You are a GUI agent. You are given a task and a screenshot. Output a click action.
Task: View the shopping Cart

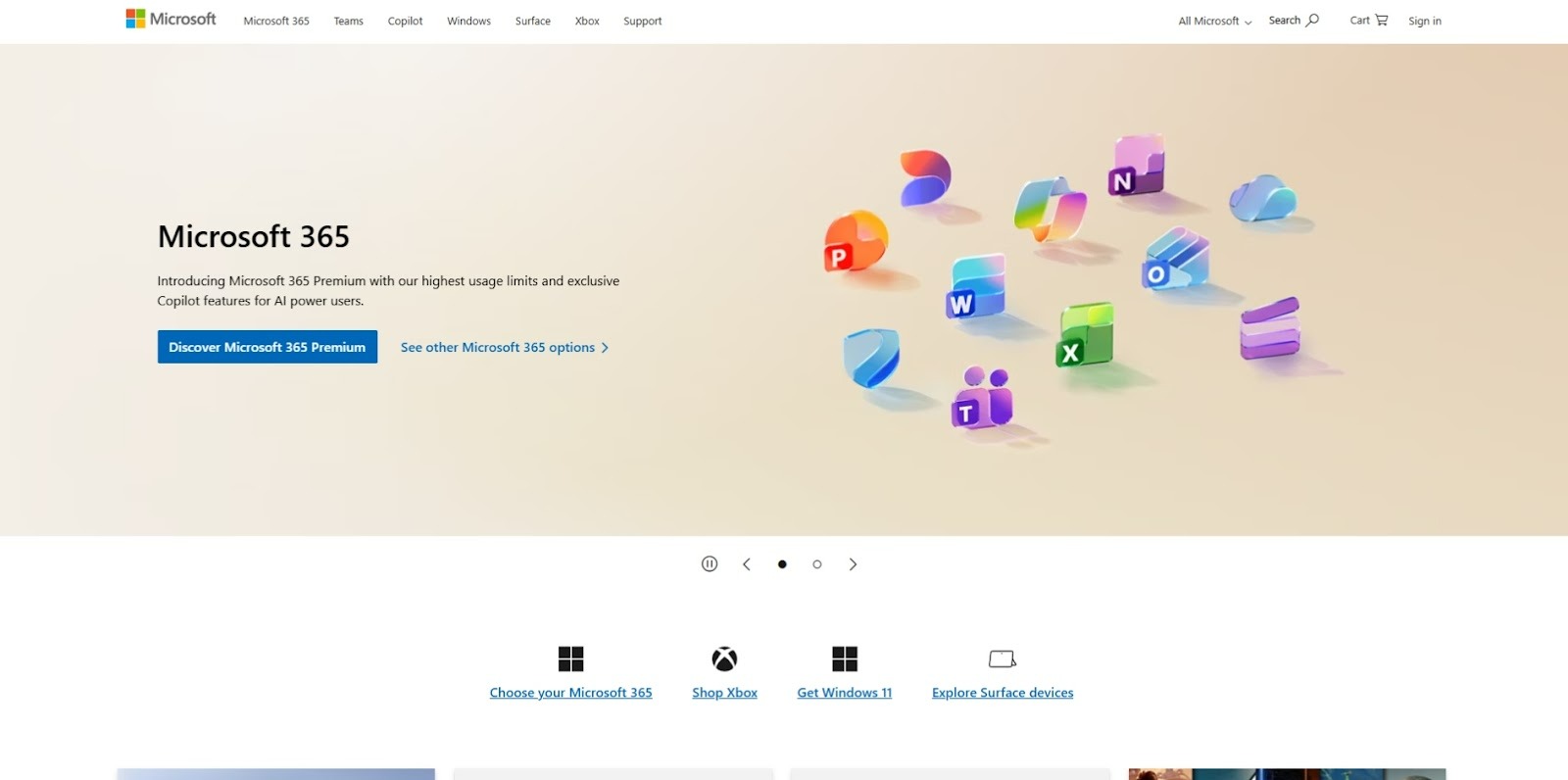[1369, 20]
